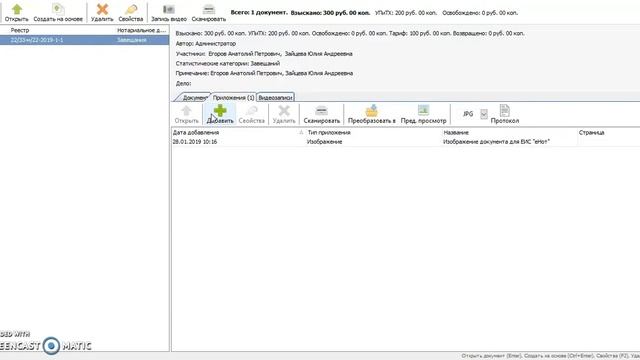This screenshot has height=360, width=640.
Task: Click Свойства in the attachments toolbar
Action: pyautogui.click(x=252, y=114)
